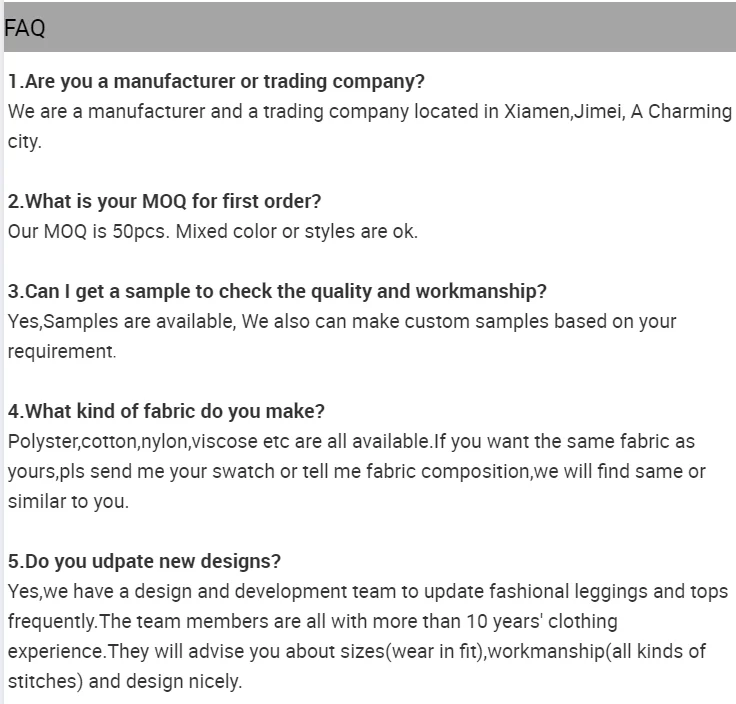736x704 pixels.
Task: Click the FAQ header bar
Action: (x=368, y=28)
